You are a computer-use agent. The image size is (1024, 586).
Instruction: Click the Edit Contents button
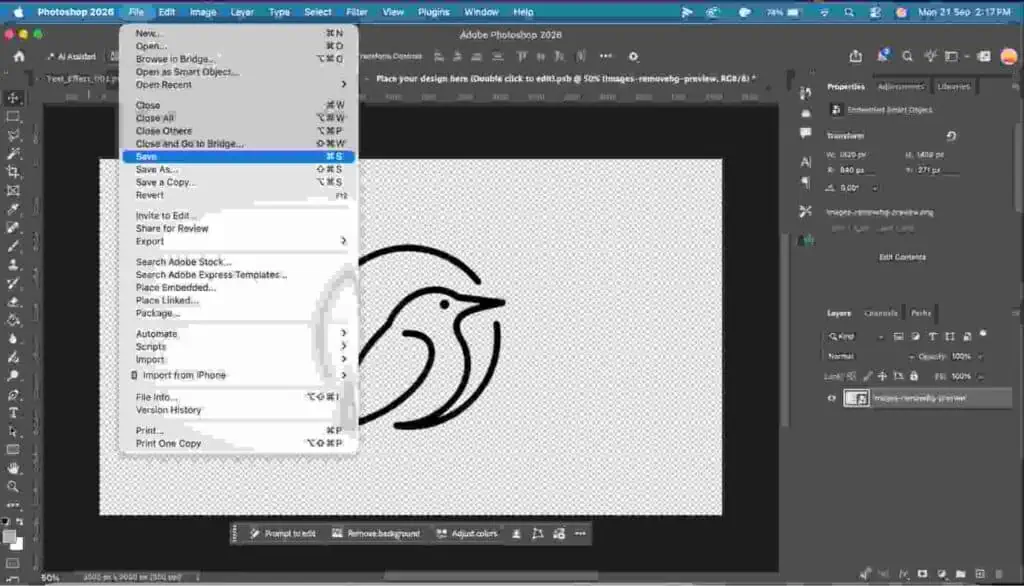tap(902, 257)
